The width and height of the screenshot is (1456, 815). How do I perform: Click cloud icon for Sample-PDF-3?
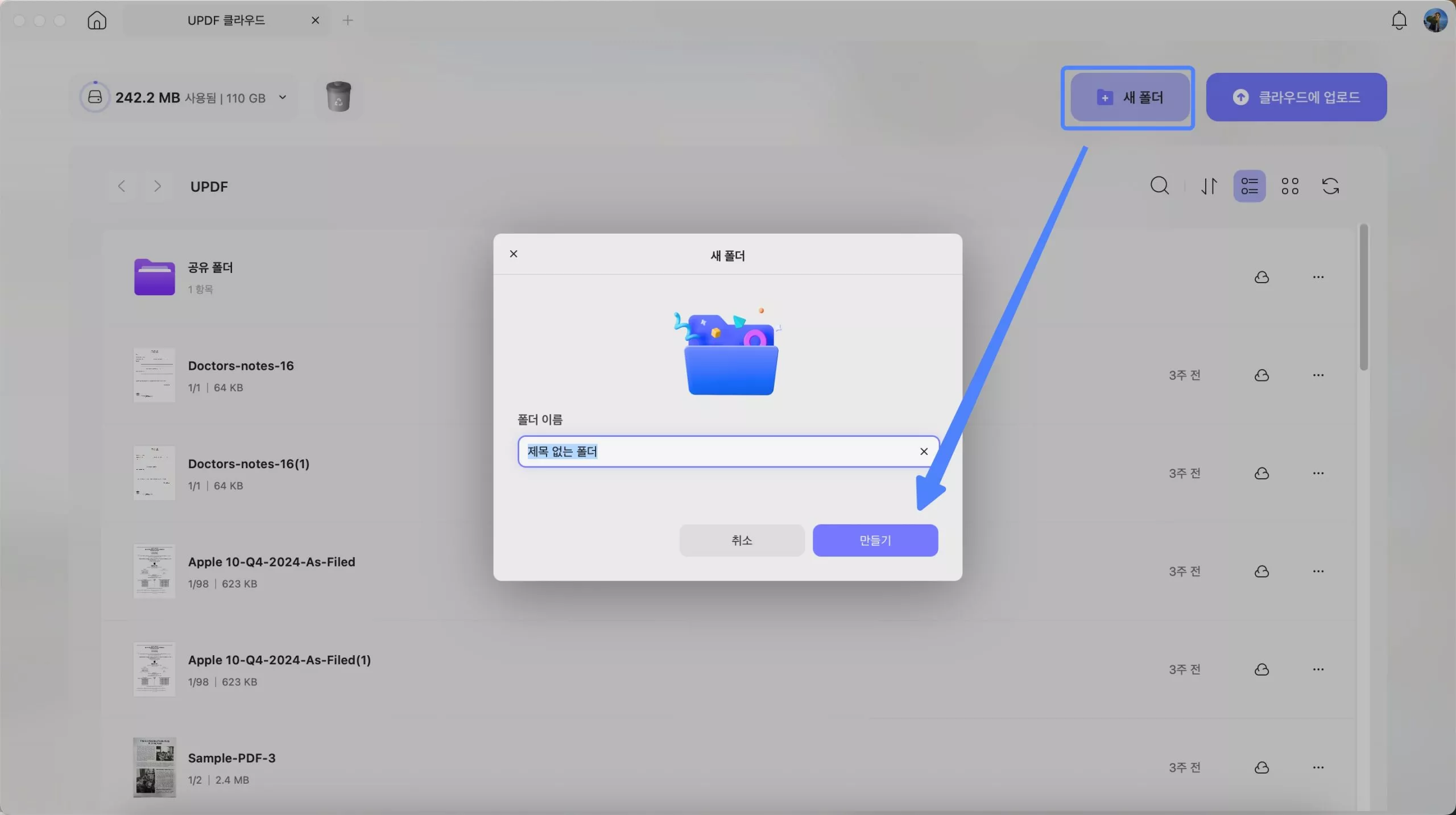(1261, 768)
